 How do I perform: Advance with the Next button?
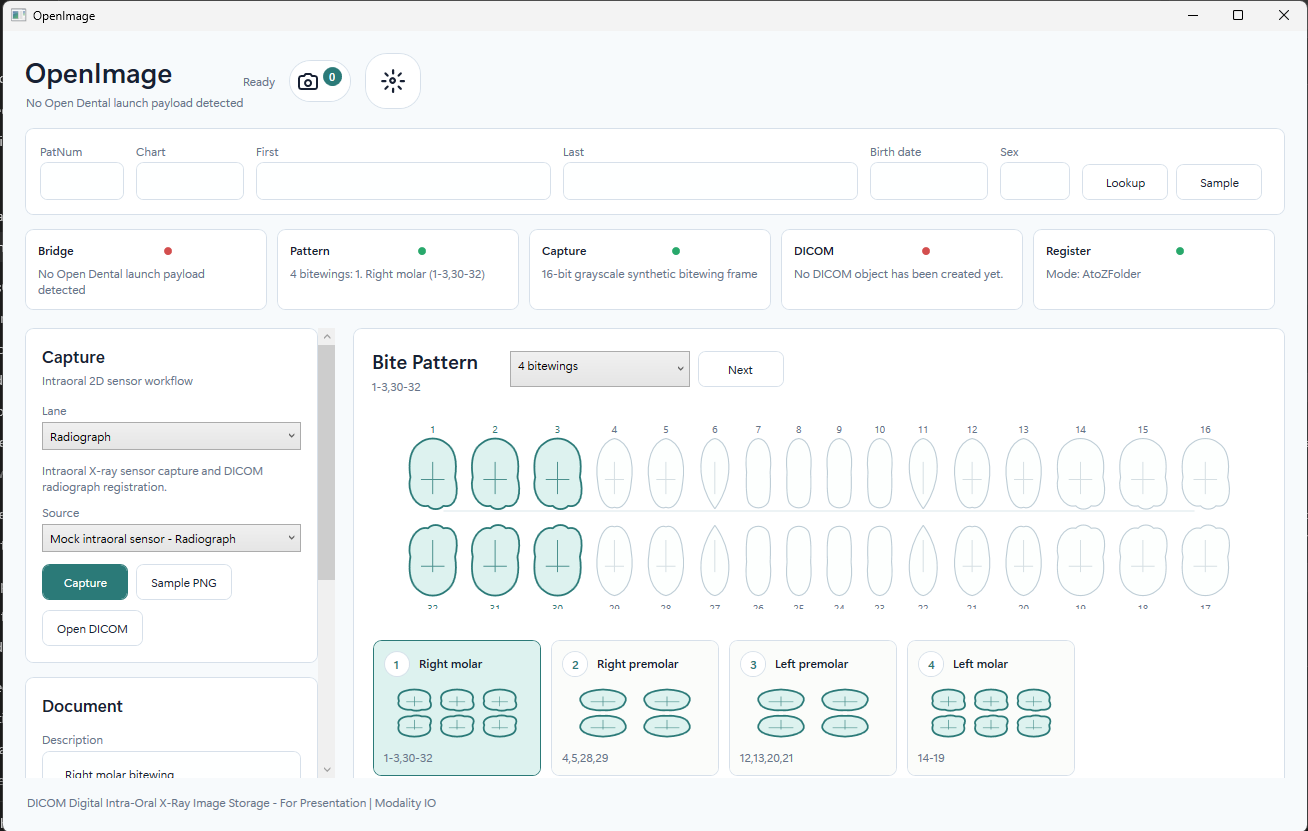tap(741, 369)
